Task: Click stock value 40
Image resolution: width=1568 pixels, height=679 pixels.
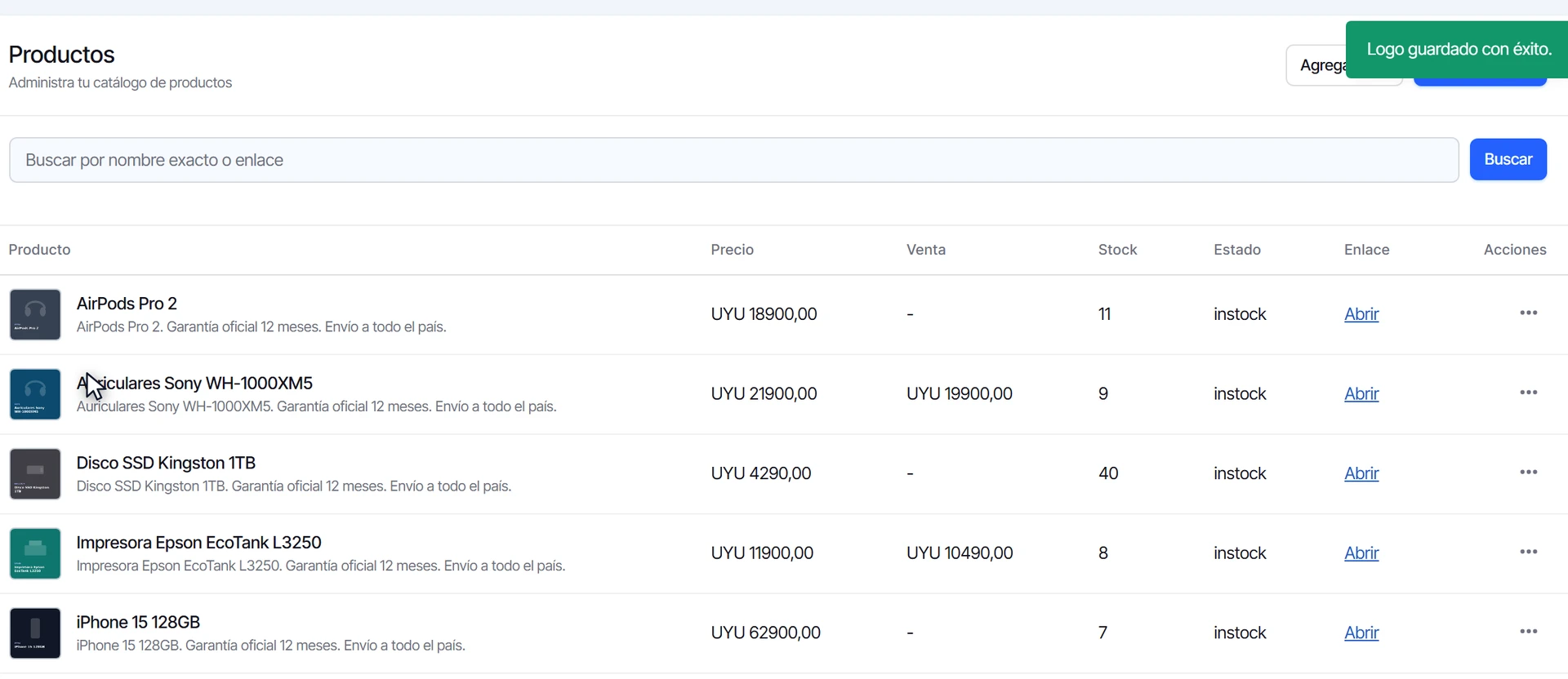Action: tap(1108, 473)
